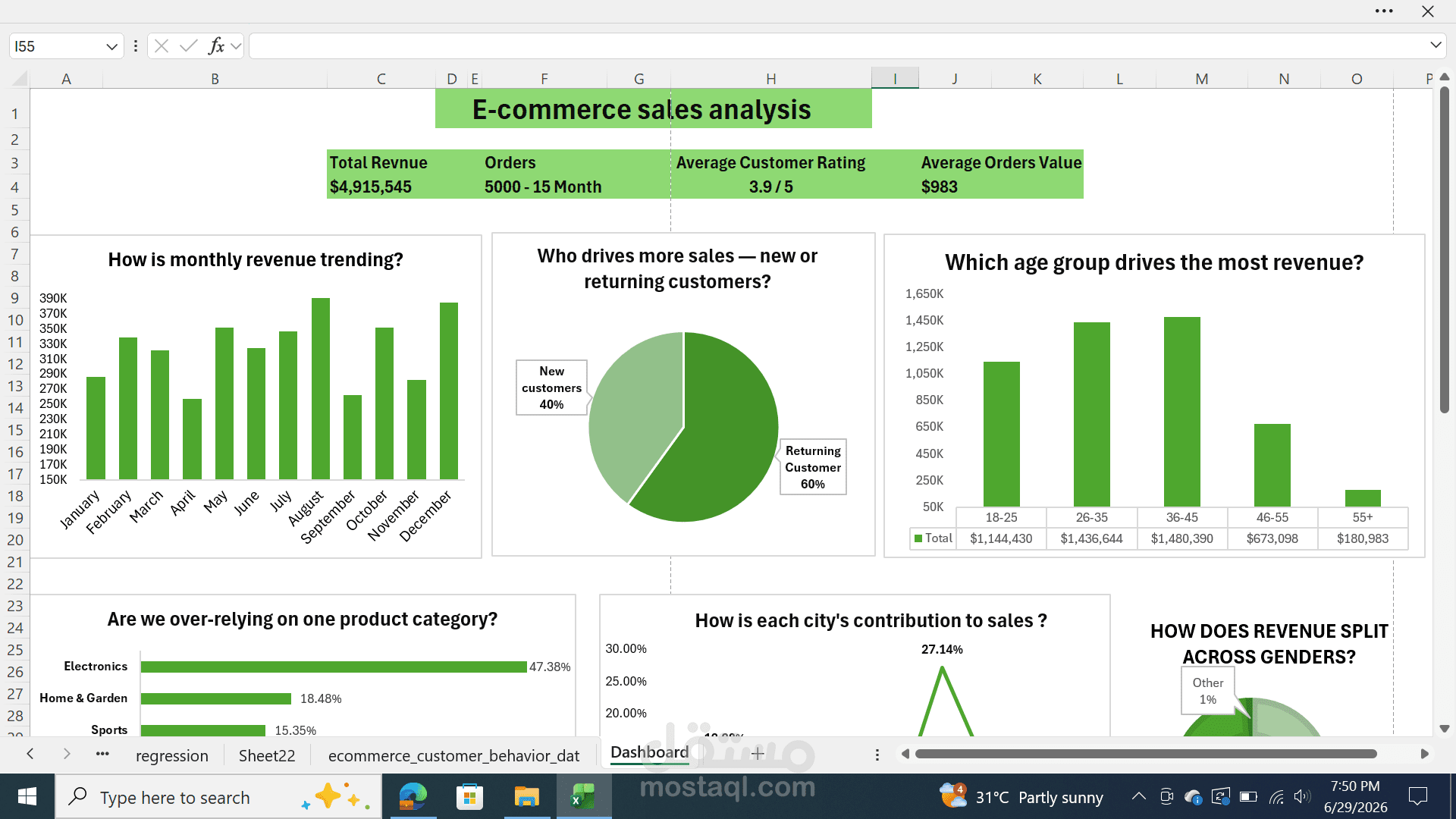The width and height of the screenshot is (1456, 819).
Task: Show hidden system tray icons chevron
Action: click(x=1138, y=796)
